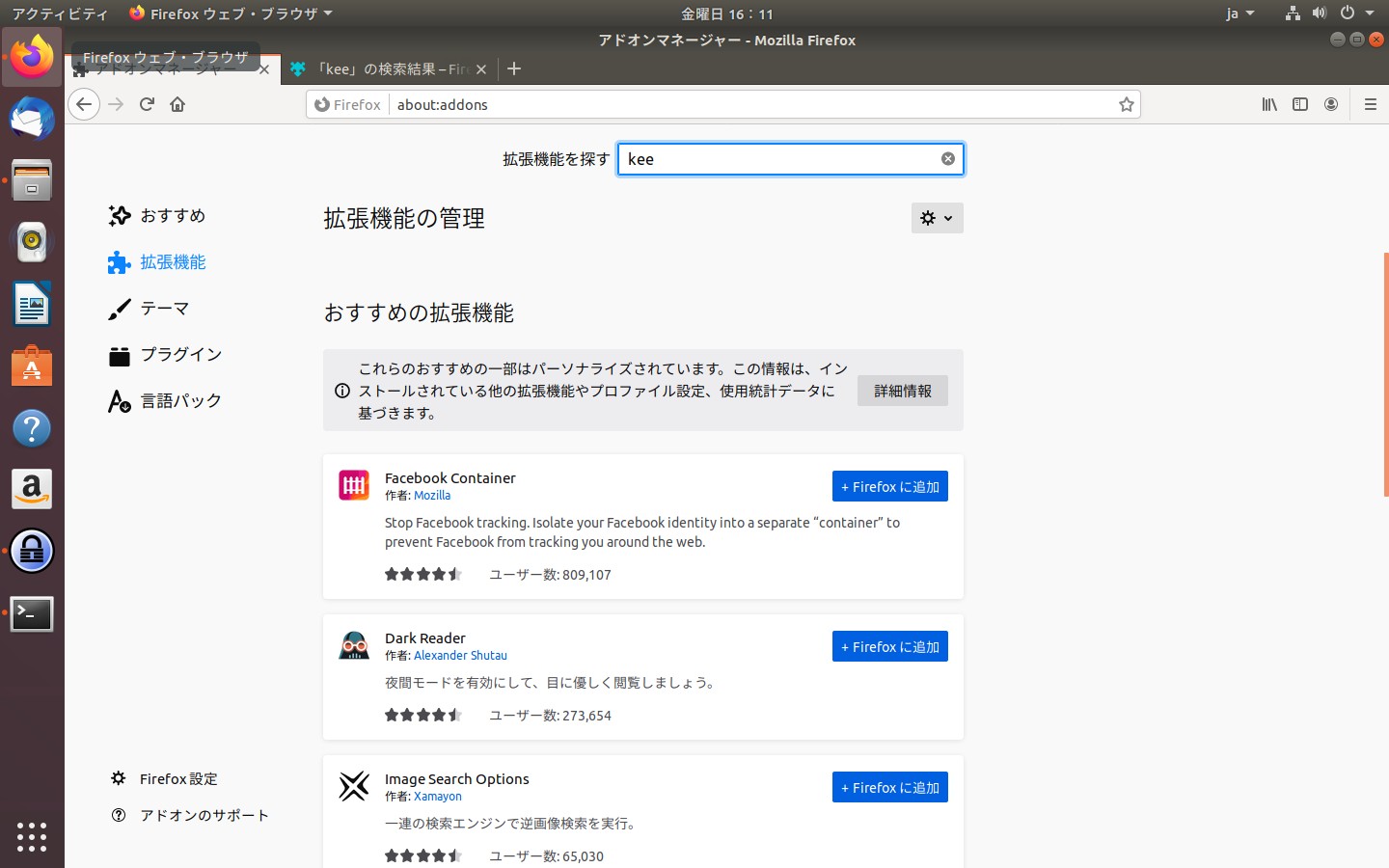Launch Thunderbird from the dock
1389x868 pixels.
32,119
